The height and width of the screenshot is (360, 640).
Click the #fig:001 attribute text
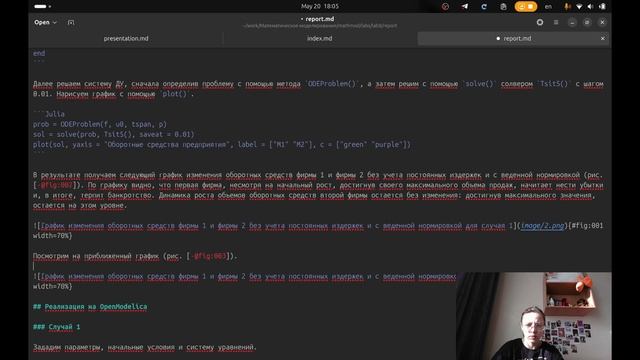tap(587, 226)
